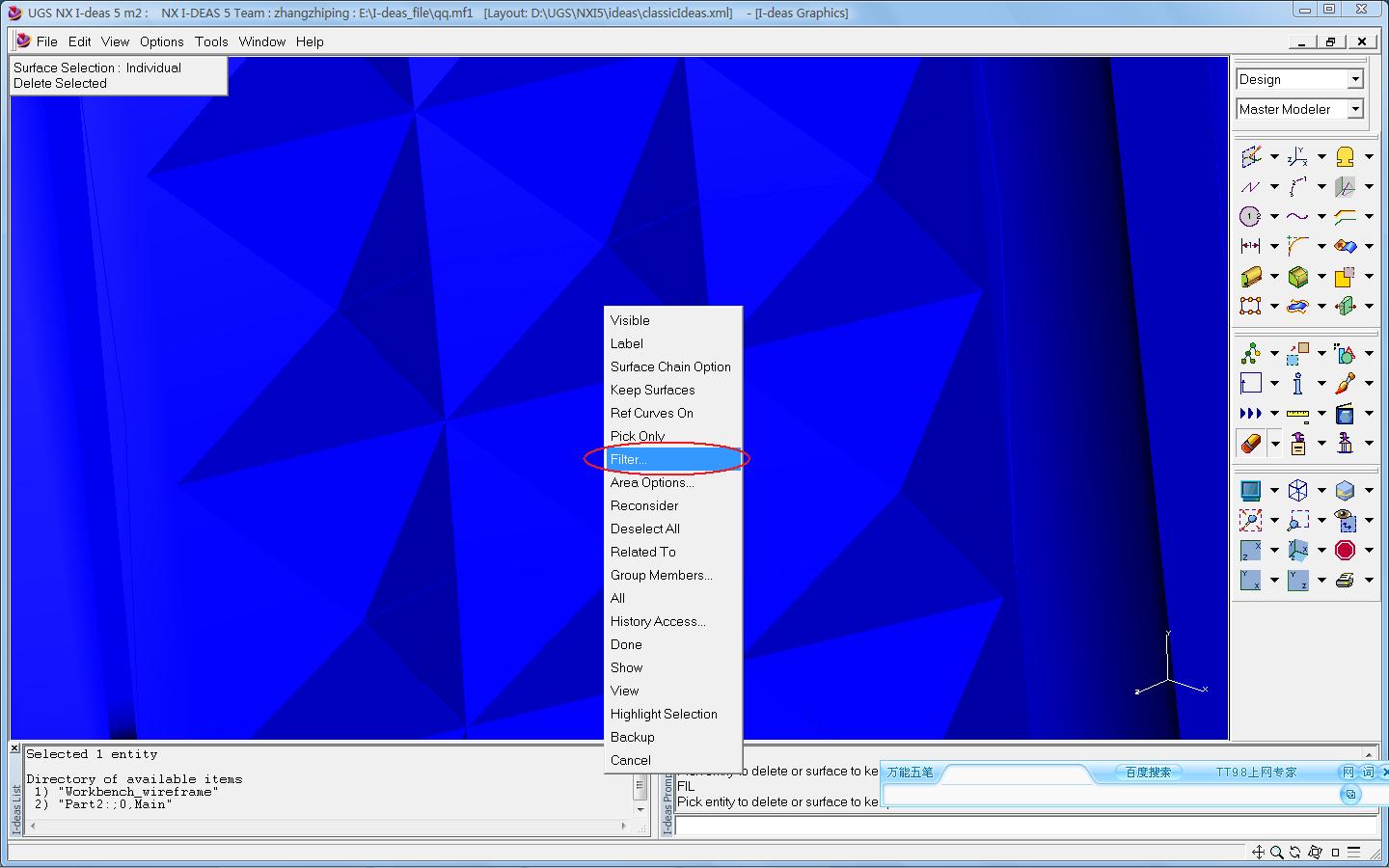Choose Area Options... in popup menu

point(673,482)
